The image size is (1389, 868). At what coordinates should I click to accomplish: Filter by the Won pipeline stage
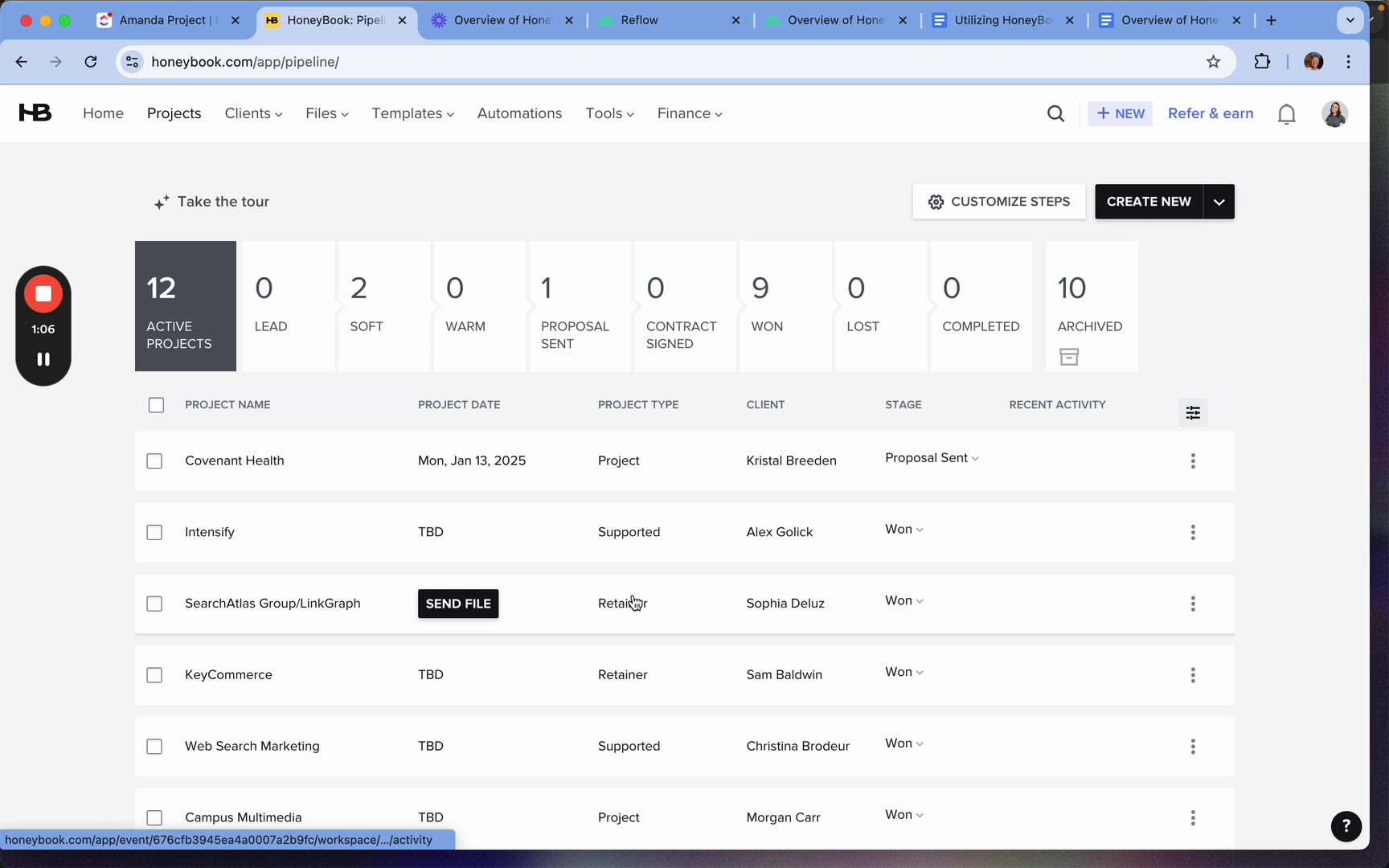pyautogui.click(x=785, y=306)
